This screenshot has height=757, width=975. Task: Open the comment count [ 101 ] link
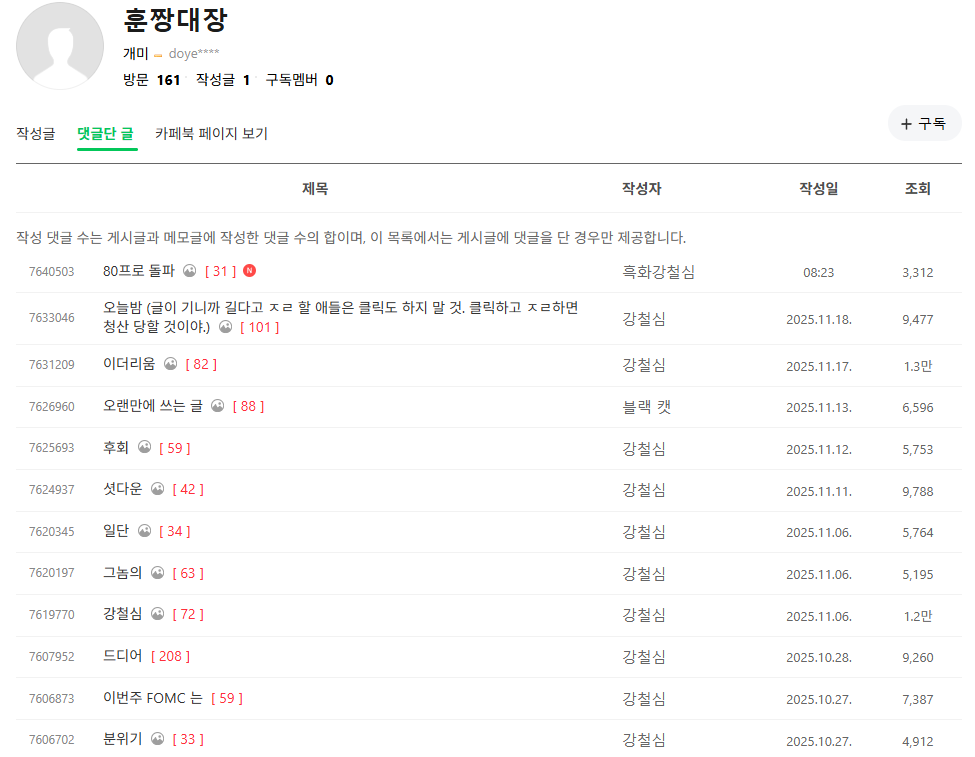tap(259, 327)
